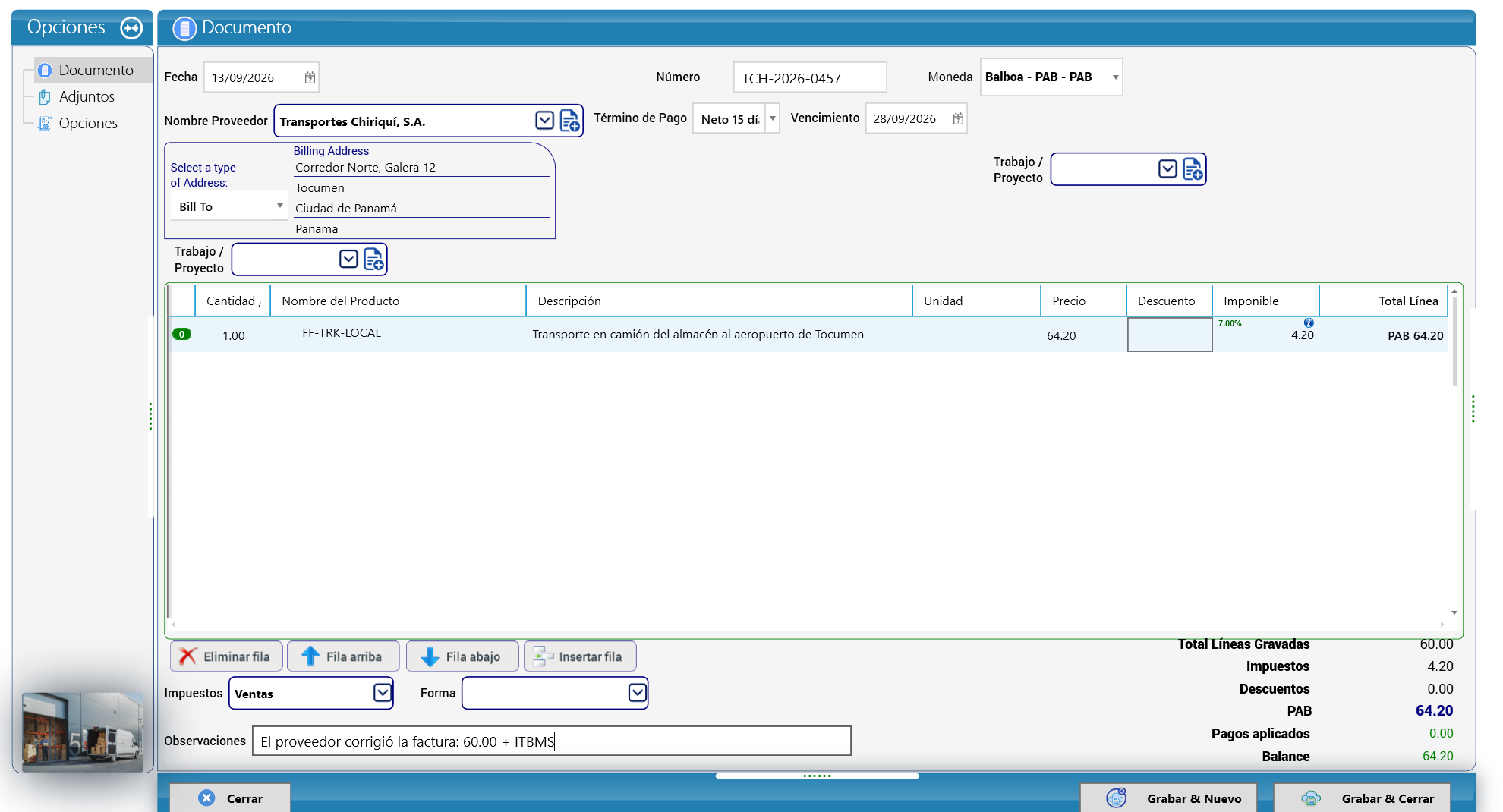The image size is (1503, 812).
Task: Click the warehouse thumbnail image
Action: pos(83,732)
